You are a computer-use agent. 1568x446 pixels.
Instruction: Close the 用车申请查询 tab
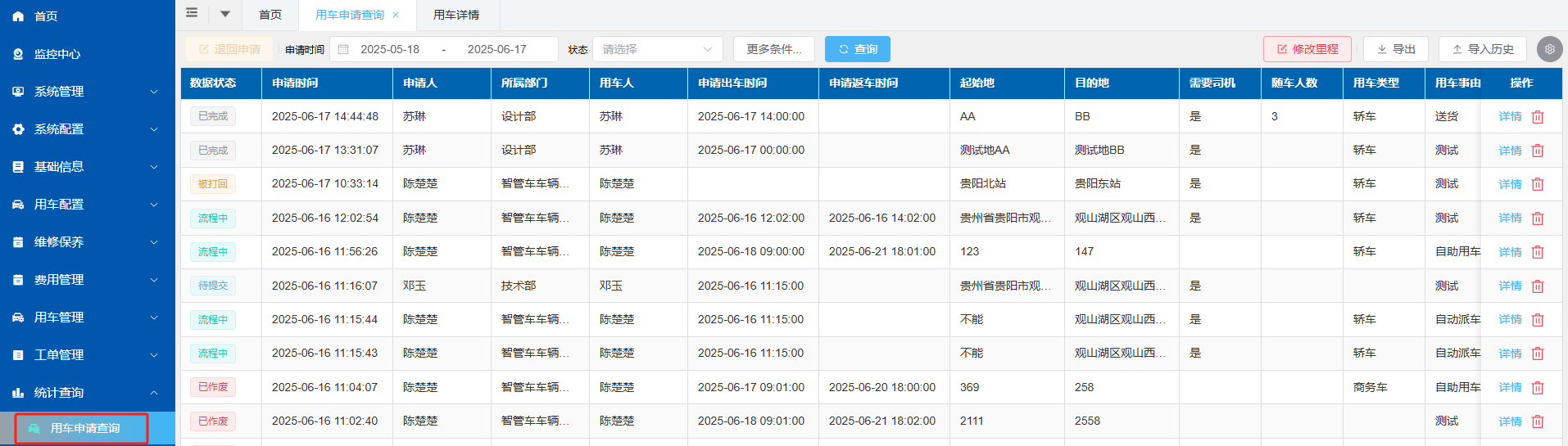[x=396, y=15]
